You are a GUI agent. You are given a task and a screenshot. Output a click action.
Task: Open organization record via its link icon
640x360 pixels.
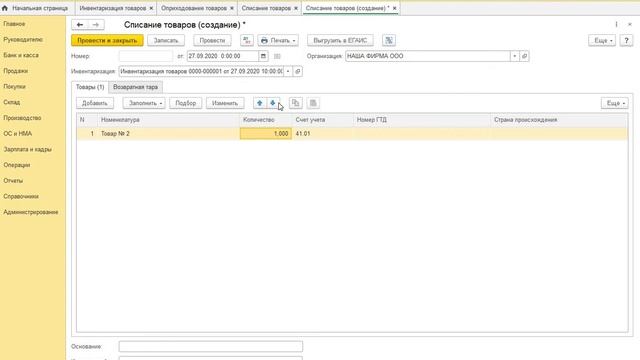coord(524,56)
